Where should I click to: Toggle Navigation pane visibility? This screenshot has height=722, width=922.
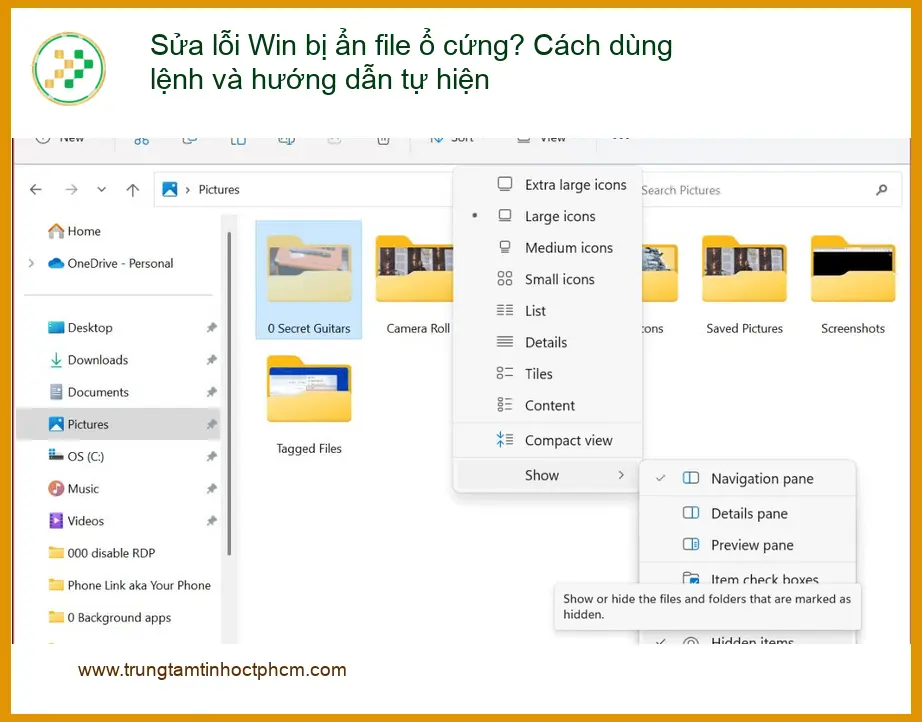(x=747, y=479)
